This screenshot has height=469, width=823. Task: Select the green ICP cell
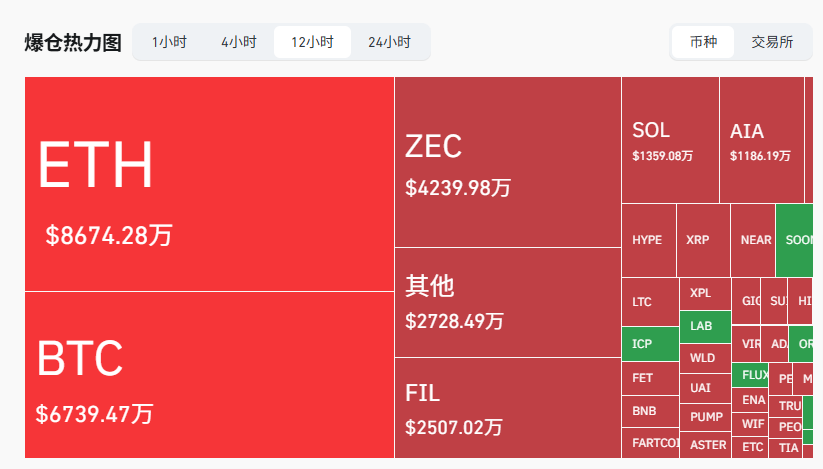650,344
